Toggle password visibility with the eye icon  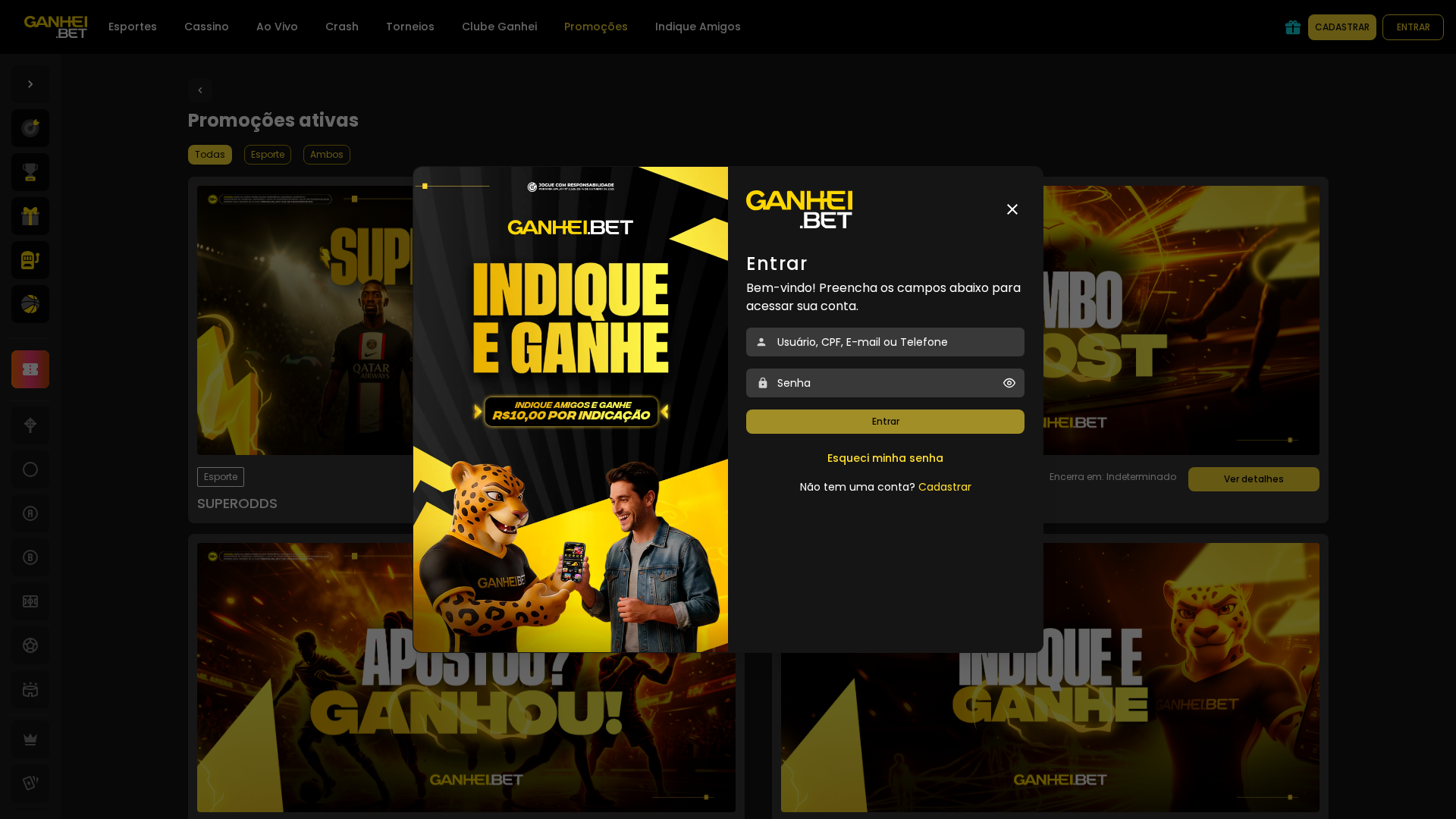pos(1009,383)
